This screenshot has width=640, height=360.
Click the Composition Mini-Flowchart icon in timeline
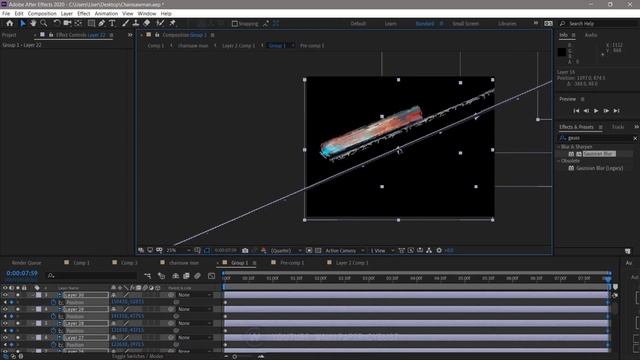pyautogui.click(x=147, y=276)
